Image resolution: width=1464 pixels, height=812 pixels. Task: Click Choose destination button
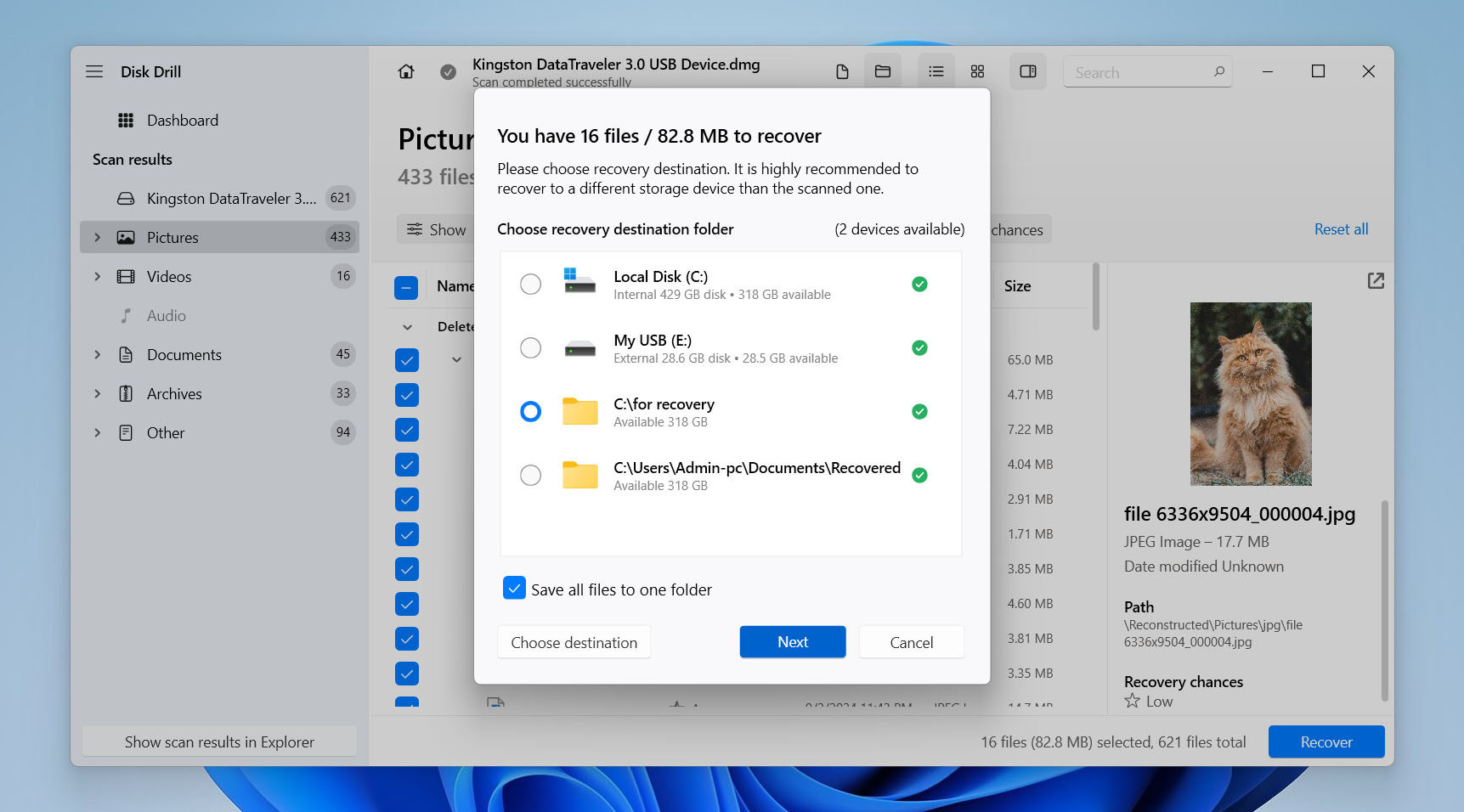tap(574, 642)
